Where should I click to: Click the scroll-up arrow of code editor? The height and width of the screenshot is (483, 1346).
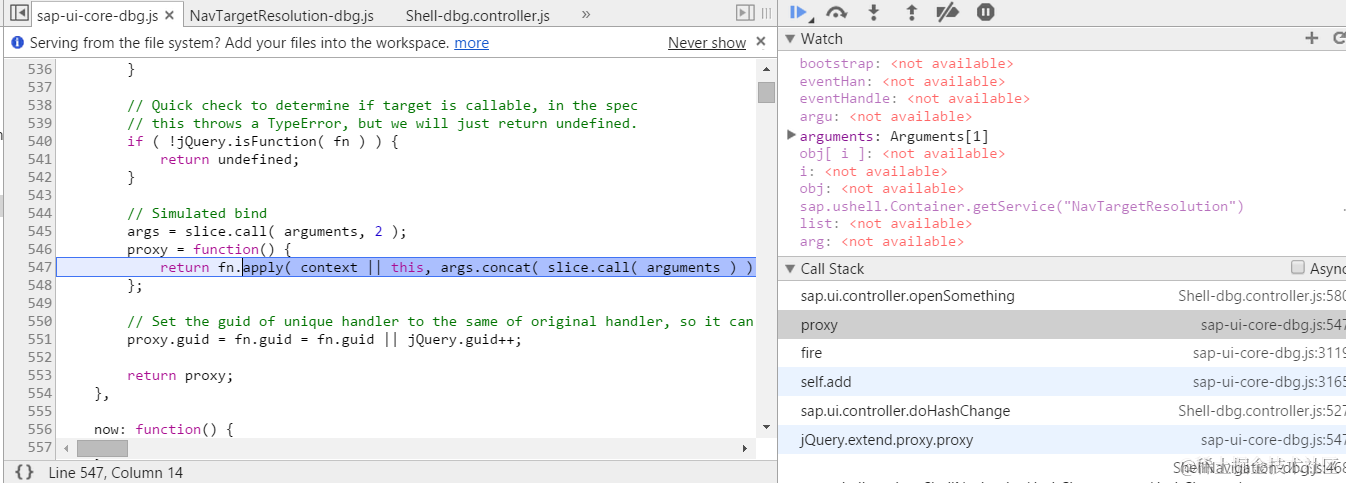[x=766, y=67]
